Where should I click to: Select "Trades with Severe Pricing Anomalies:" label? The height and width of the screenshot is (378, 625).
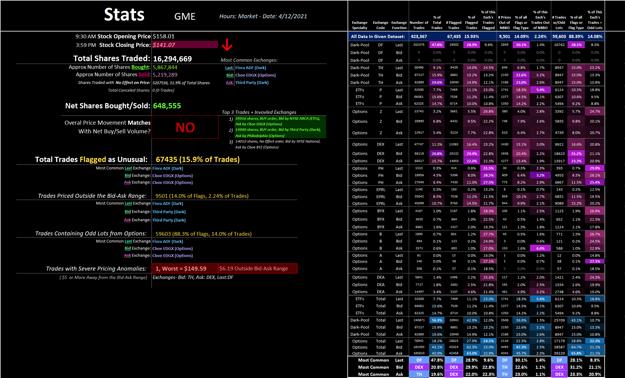point(96,269)
